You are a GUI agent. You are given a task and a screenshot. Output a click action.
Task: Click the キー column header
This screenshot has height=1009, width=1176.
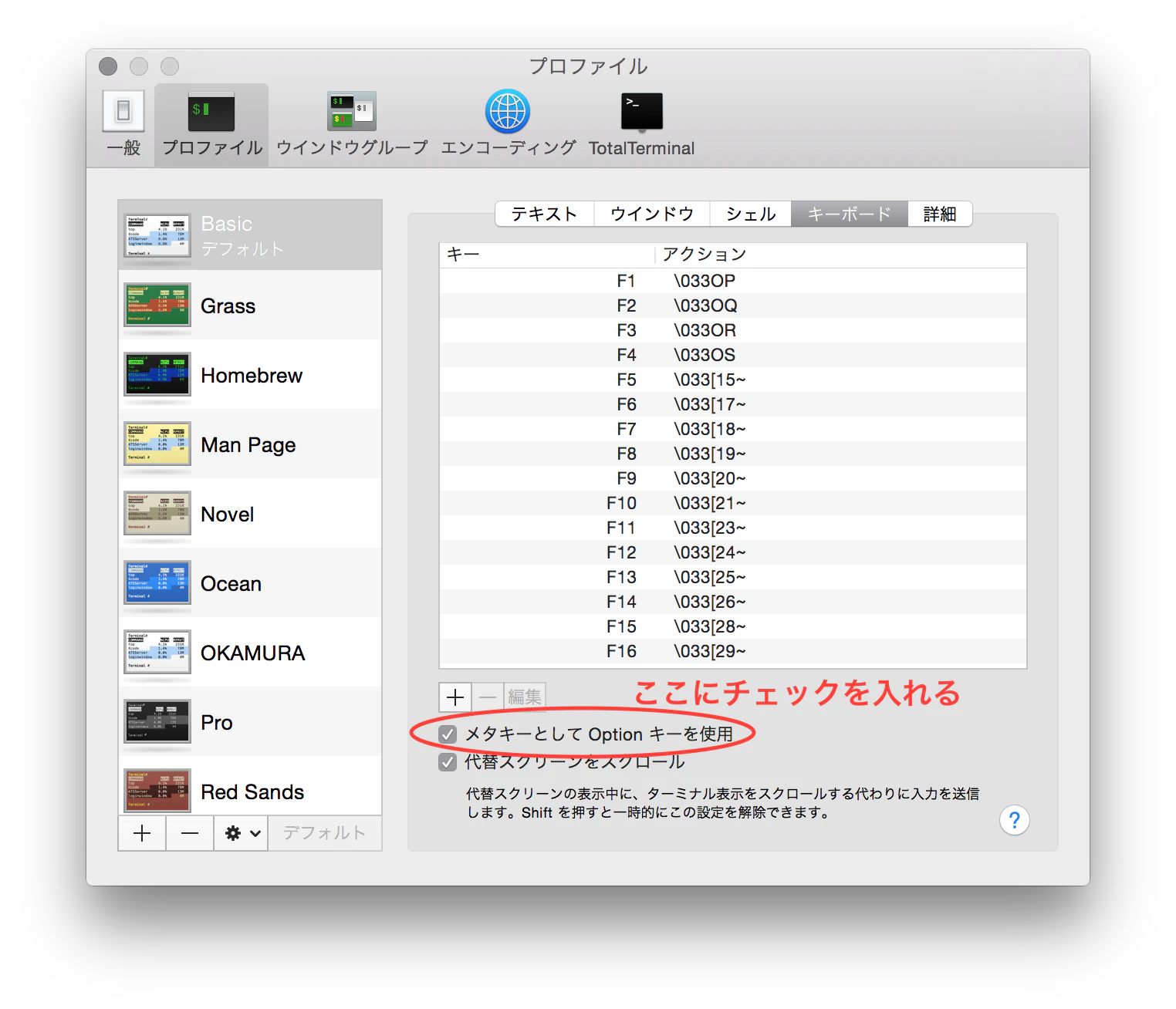547,255
